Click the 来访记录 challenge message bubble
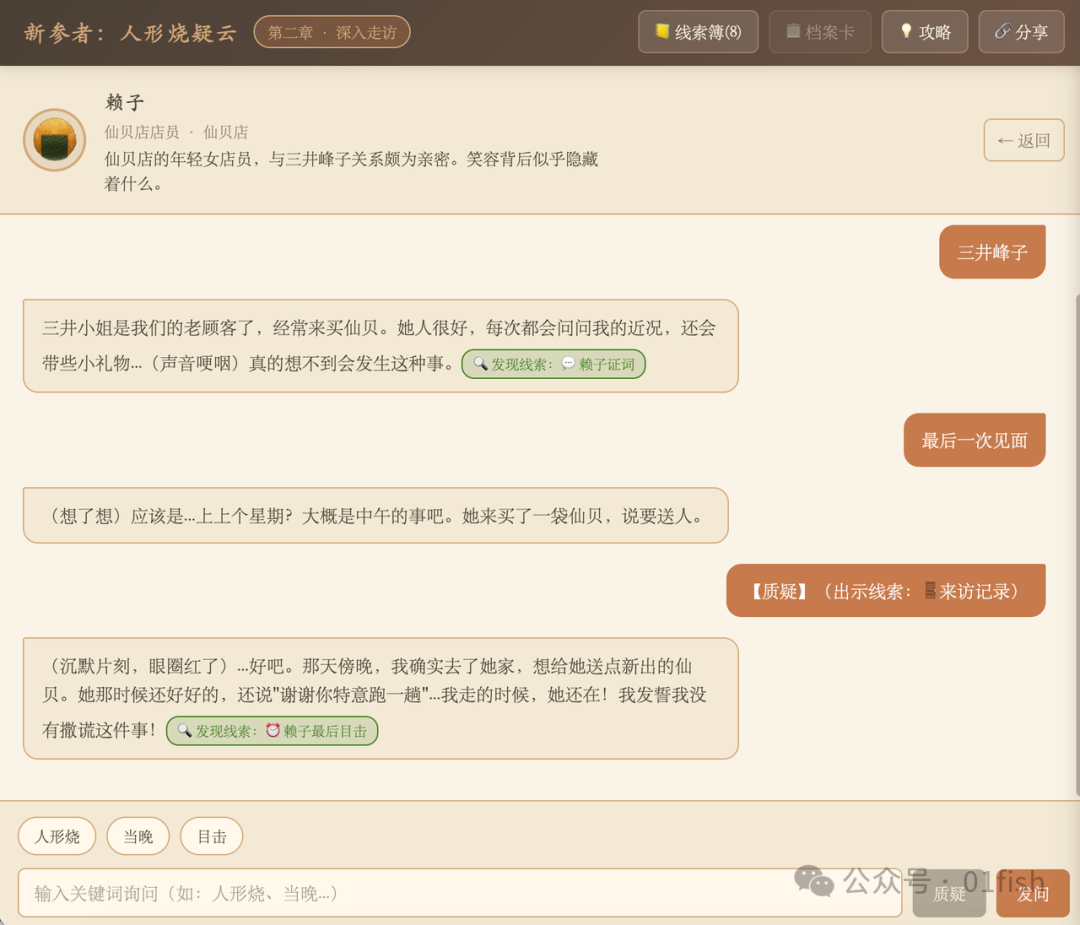 tap(886, 591)
